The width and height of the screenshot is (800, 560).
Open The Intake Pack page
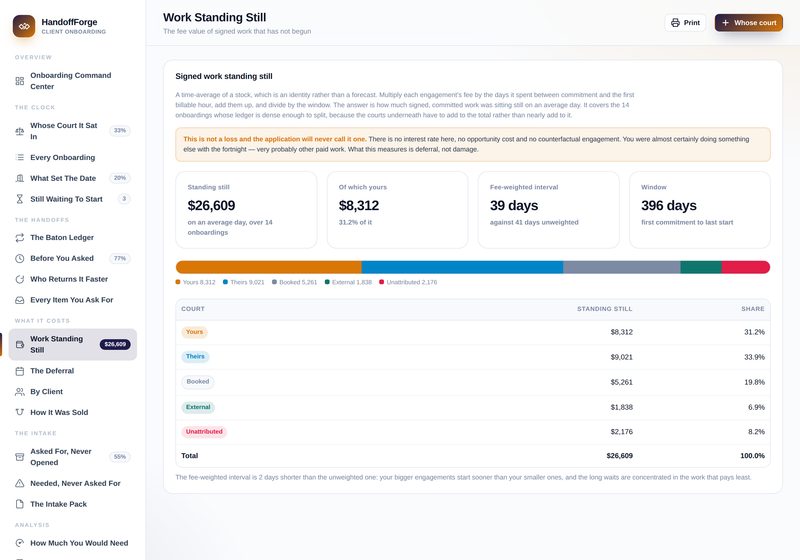72,504
